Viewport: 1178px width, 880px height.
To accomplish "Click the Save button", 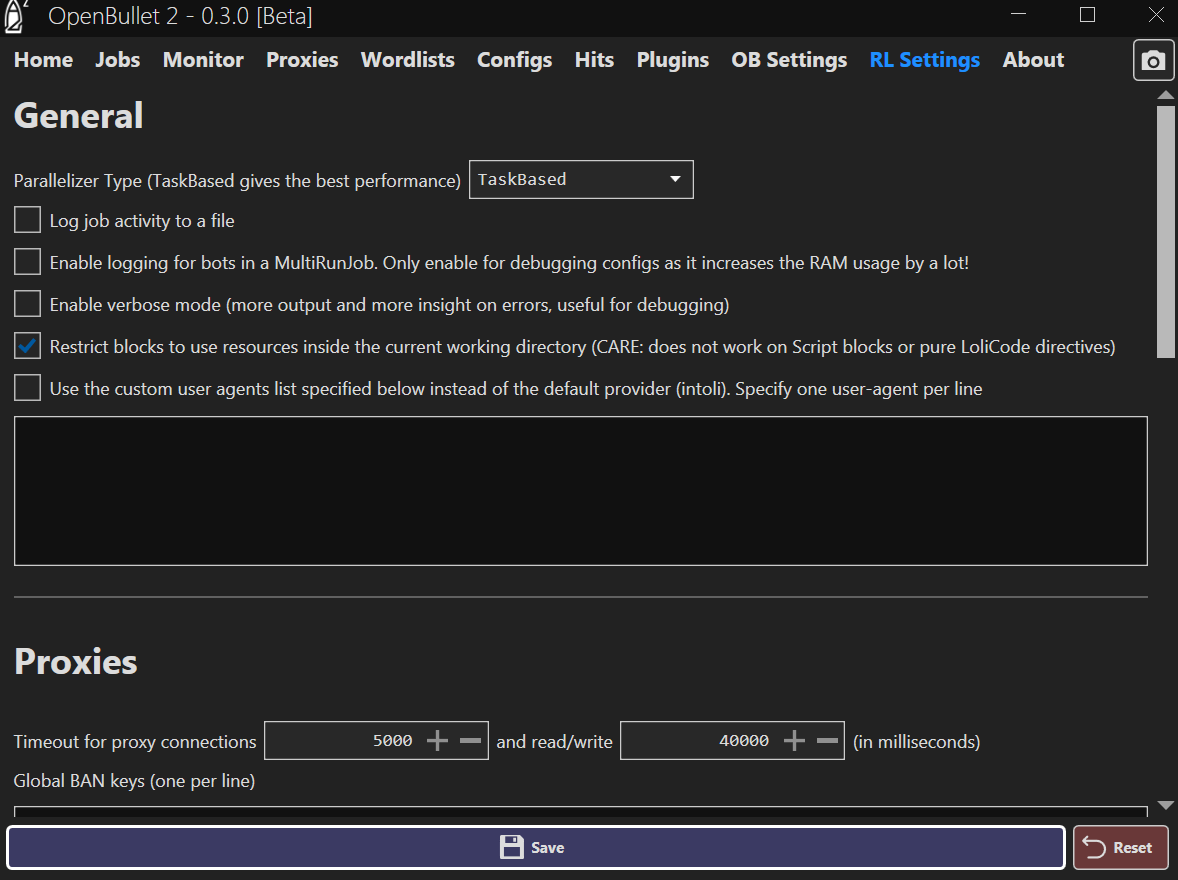I will [x=536, y=847].
